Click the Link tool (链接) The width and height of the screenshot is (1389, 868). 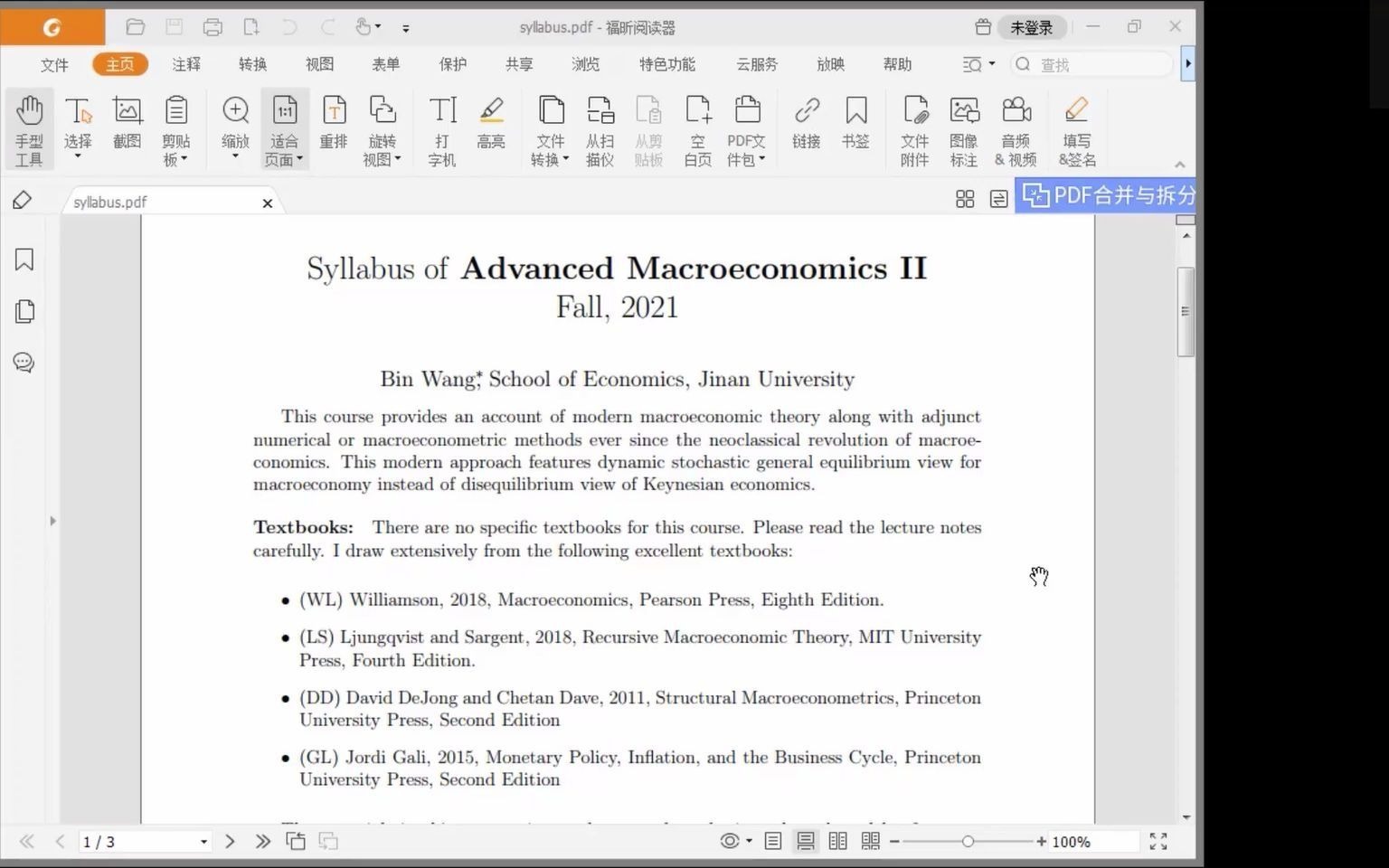pyautogui.click(x=807, y=121)
